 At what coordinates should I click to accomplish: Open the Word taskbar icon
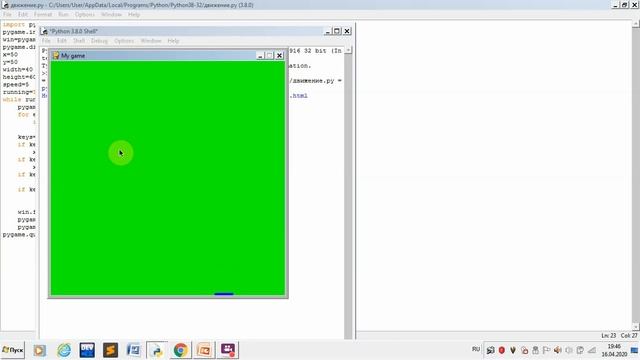tap(133, 350)
